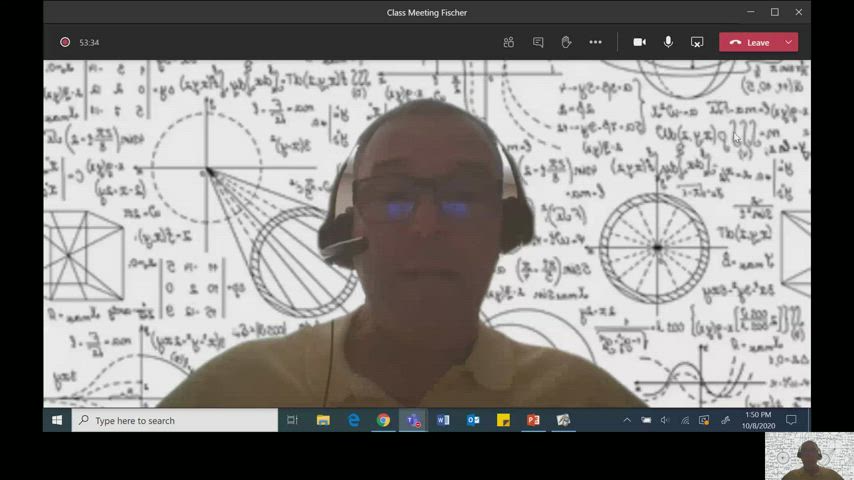This screenshot has width=854, height=480.
Task: Show participants panel in Teams
Action: 509,42
